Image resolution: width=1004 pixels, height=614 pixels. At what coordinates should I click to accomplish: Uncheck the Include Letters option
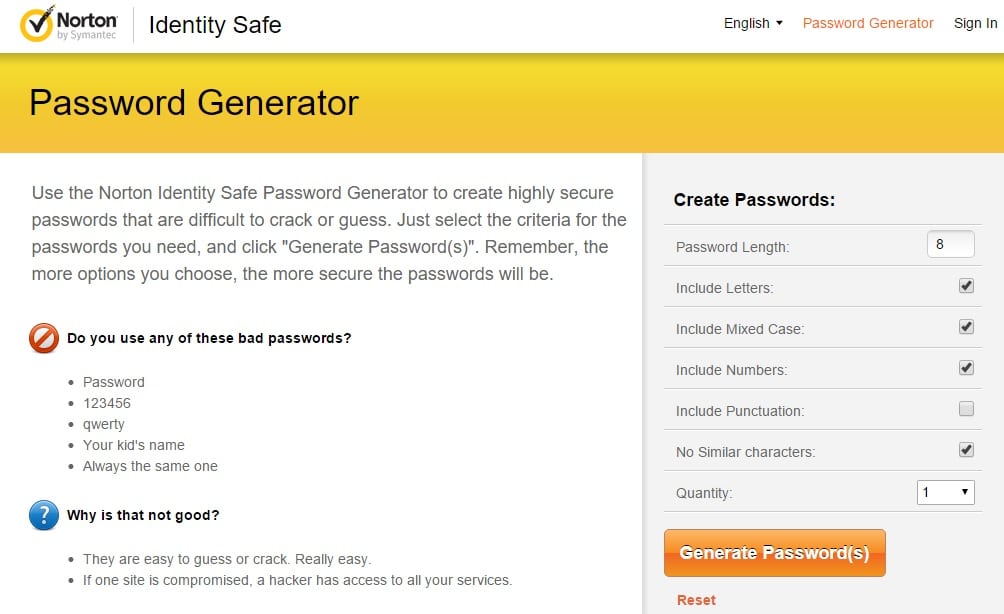966,285
